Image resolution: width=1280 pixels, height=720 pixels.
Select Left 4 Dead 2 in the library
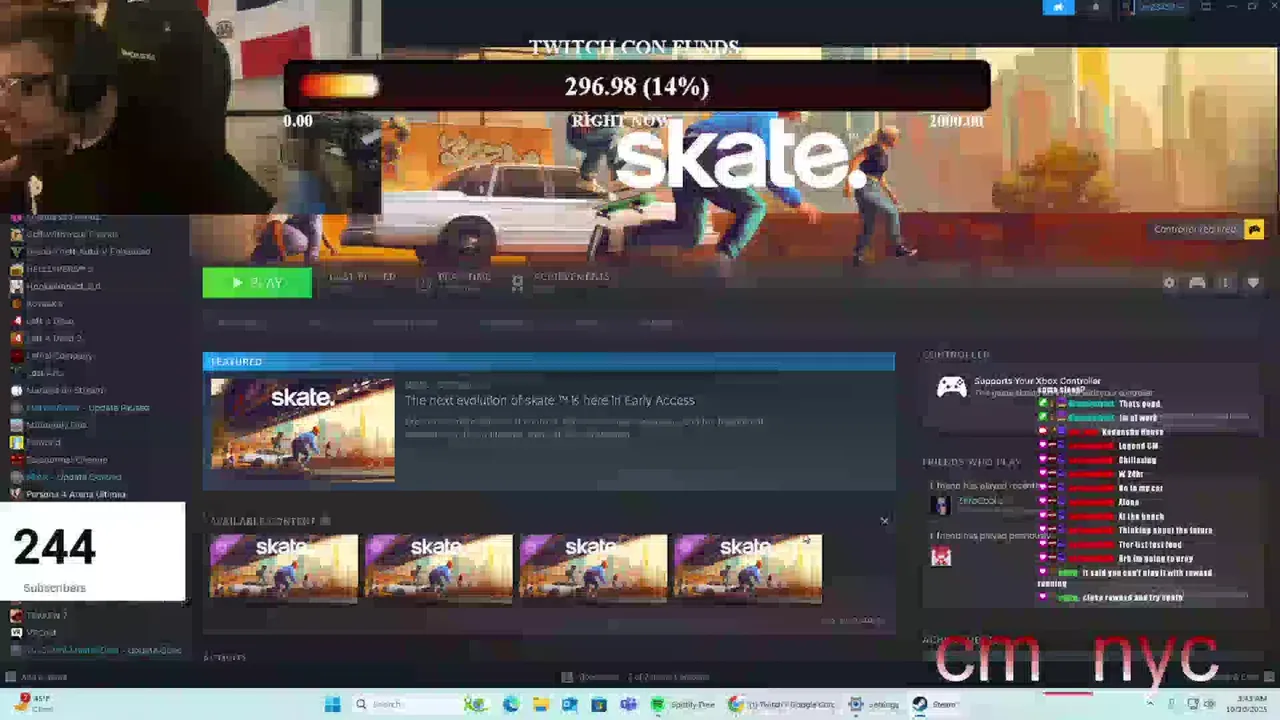pyautogui.click(x=47, y=338)
